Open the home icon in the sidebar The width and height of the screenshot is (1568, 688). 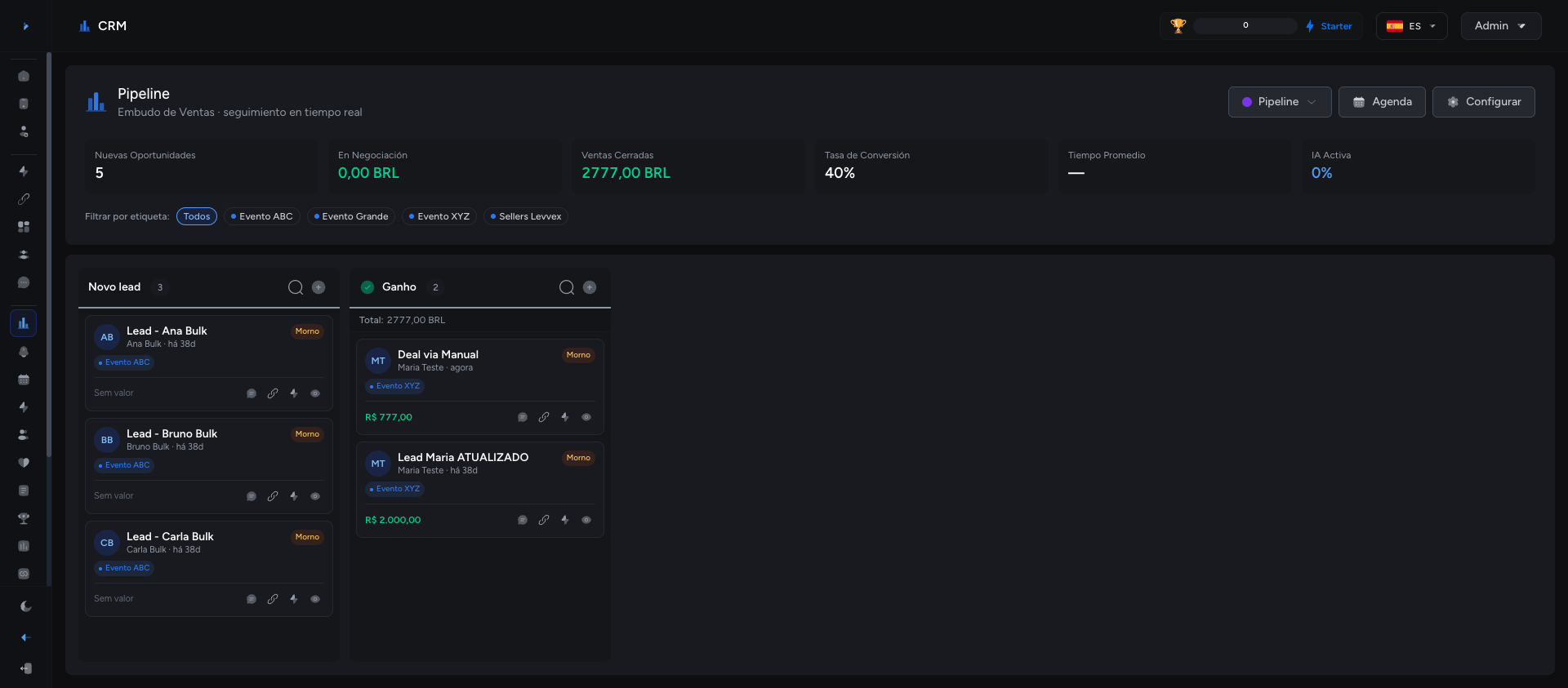(24, 76)
